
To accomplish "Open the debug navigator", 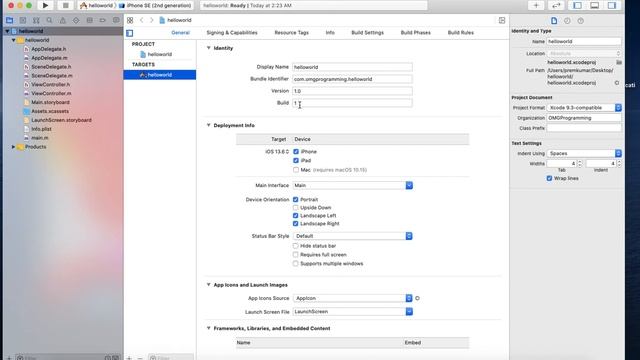I will (x=89, y=20).
